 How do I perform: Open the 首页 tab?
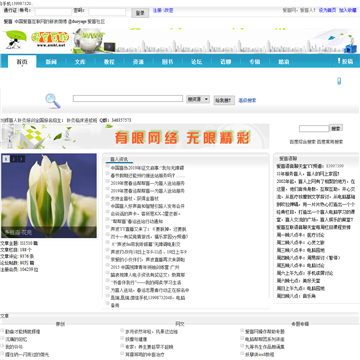pyautogui.click(x=22, y=62)
